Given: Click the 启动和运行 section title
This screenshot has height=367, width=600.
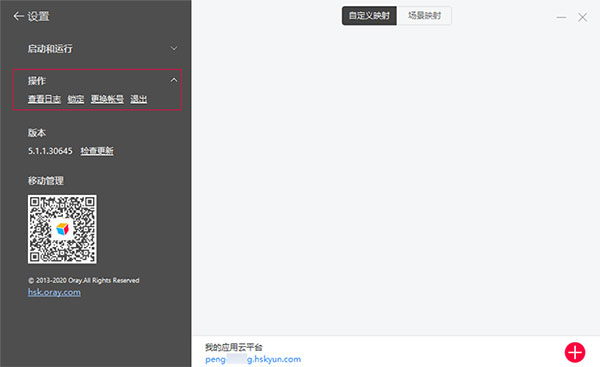Looking at the screenshot, I should 50,49.
